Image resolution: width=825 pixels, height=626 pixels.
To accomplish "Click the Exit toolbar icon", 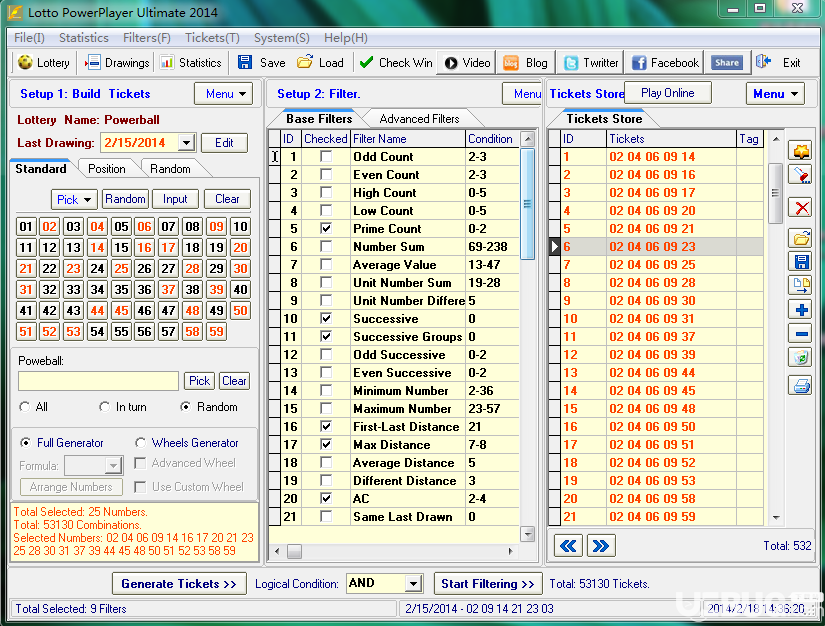I will 763,62.
